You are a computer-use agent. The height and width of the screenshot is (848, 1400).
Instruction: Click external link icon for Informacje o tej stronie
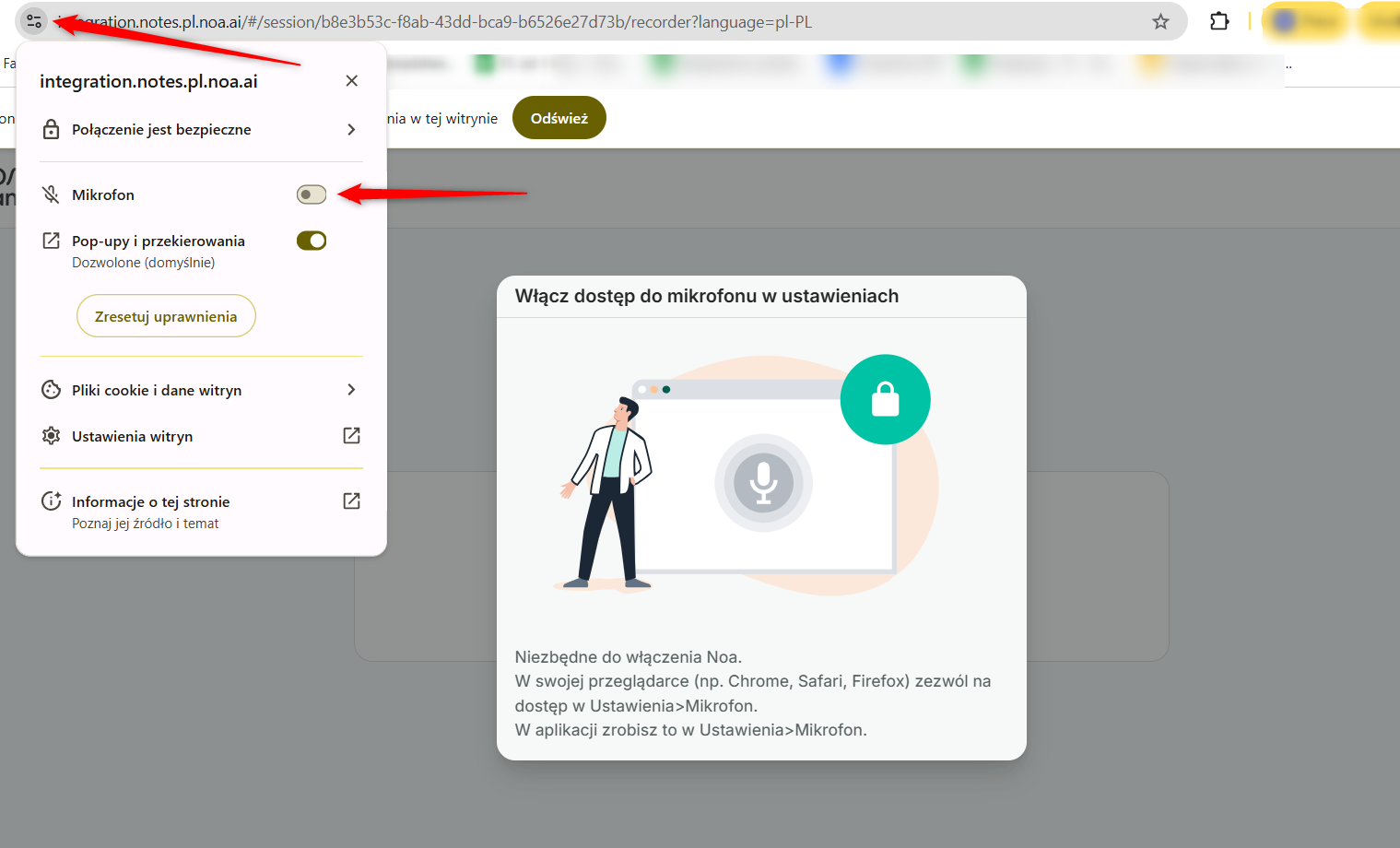tap(351, 501)
